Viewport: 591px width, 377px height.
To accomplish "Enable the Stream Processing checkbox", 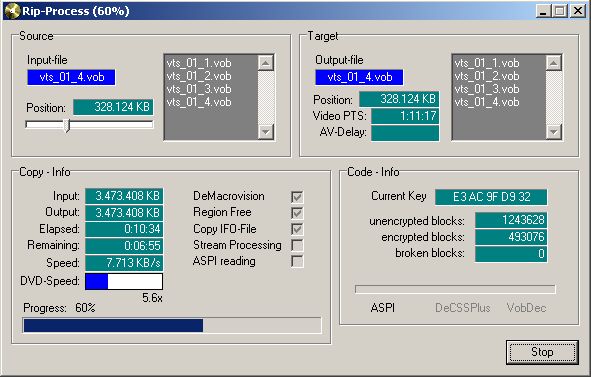I will pos(297,245).
